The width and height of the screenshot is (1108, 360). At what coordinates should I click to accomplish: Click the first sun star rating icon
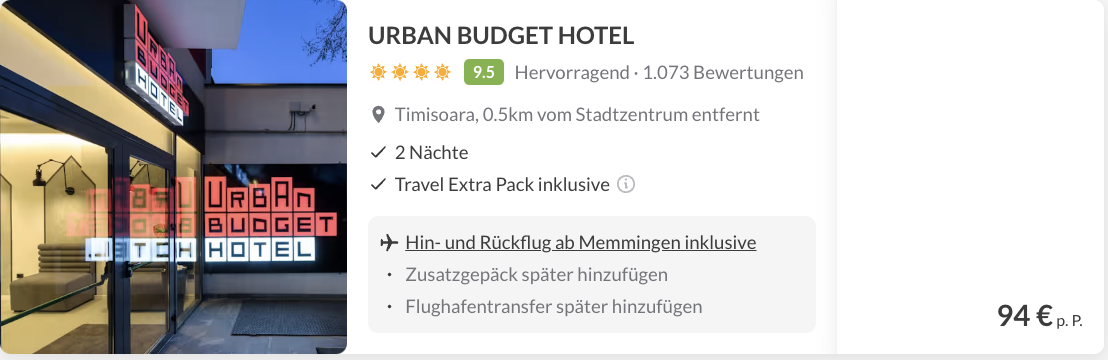(x=378, y=72)
